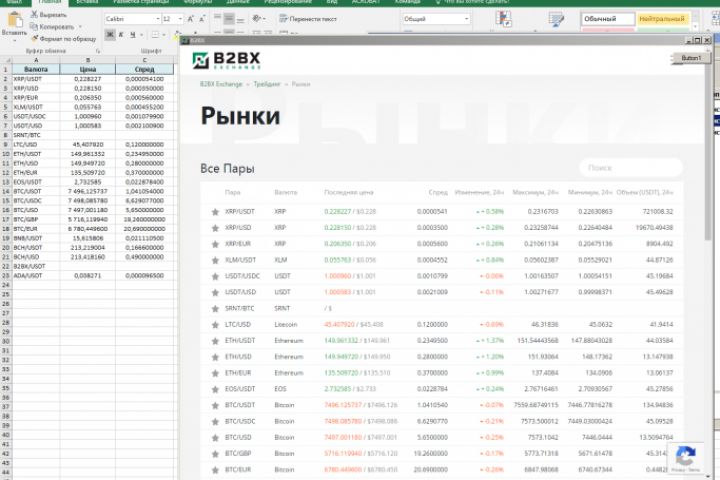Click the reCAPTCHA badge icon

[685, 457]
